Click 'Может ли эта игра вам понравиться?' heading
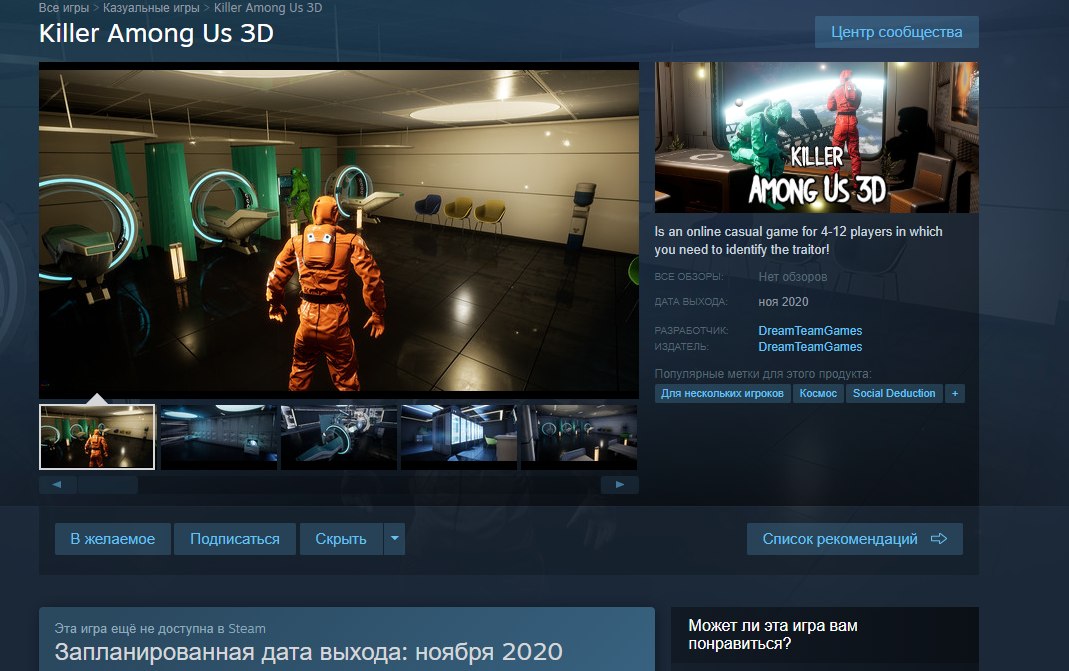This screenshot has height=671, width=1069. (773, 634)
